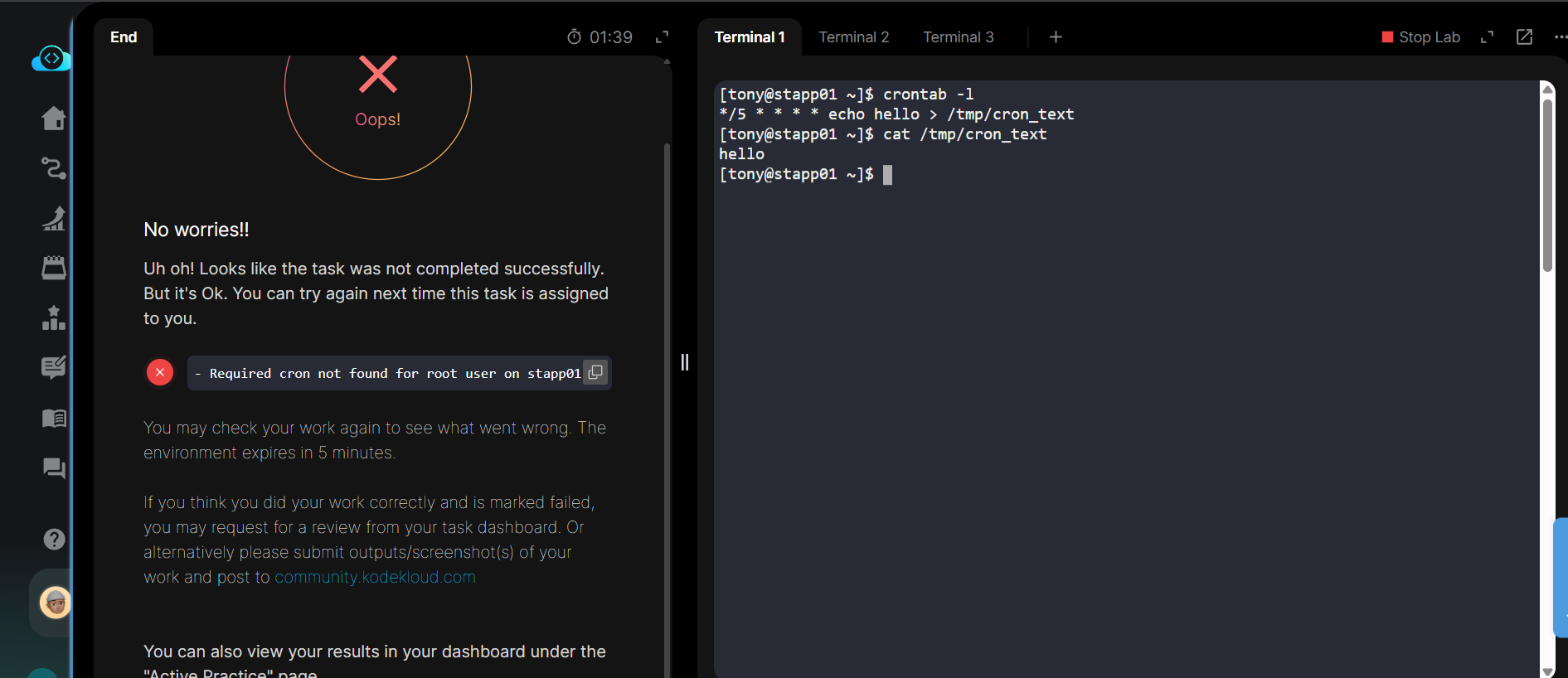Add a new terminal tab

pos(1056,37)
